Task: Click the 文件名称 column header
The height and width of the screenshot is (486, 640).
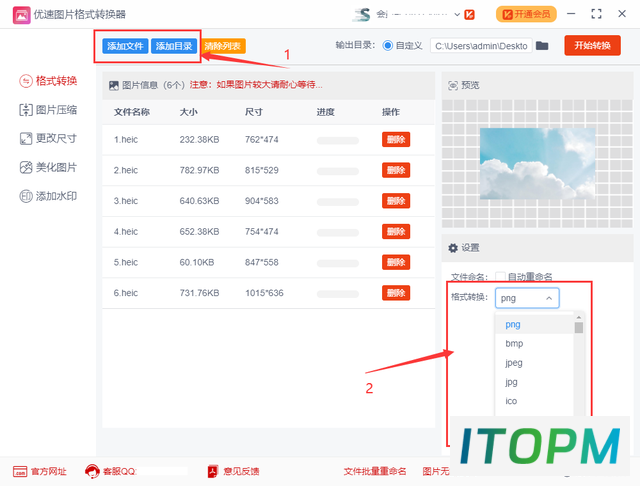Action: pyautogui.click(x=131, y=112)
